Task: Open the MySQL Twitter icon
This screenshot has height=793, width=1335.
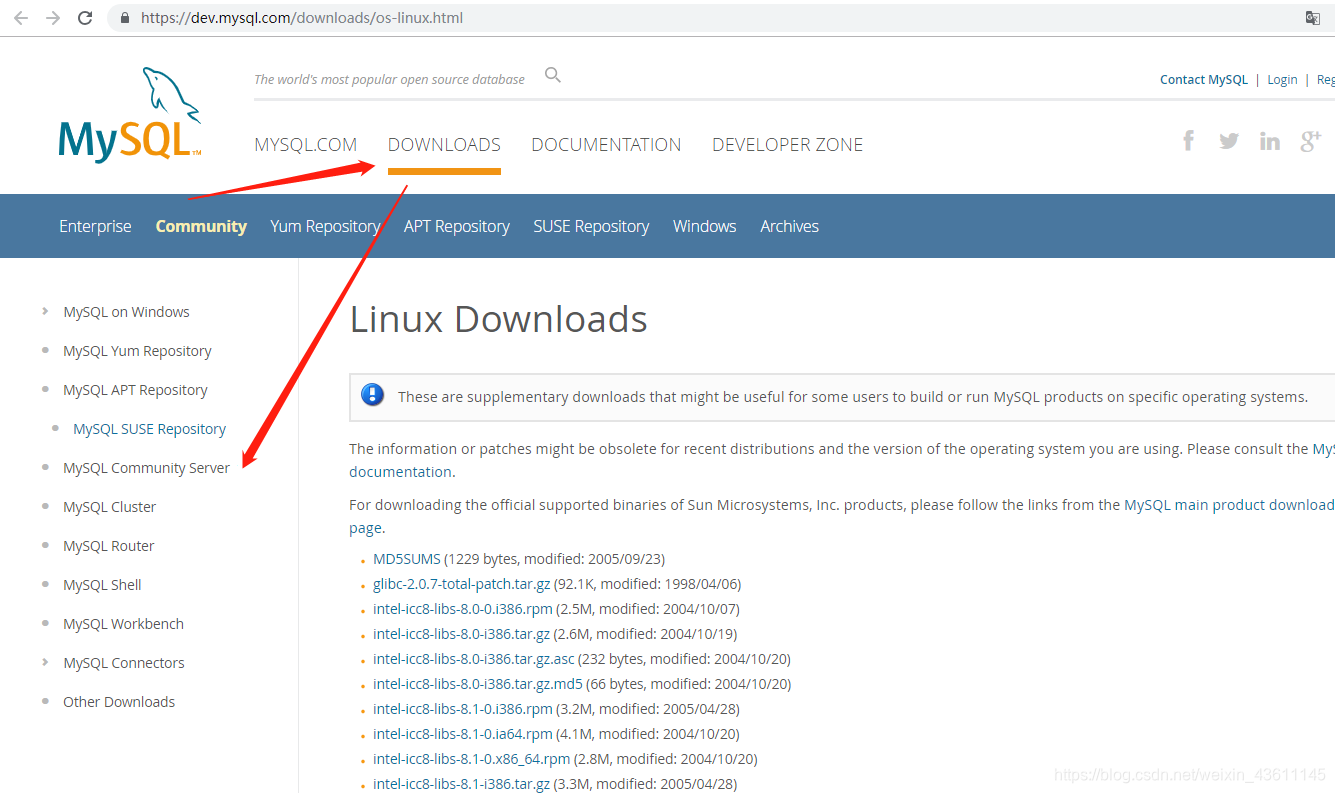Action: (1229, 141)
